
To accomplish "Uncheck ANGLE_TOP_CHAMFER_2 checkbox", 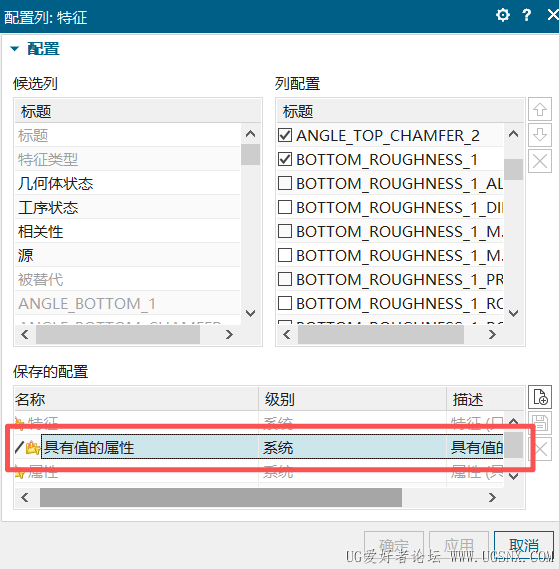I will pos(285,135).
